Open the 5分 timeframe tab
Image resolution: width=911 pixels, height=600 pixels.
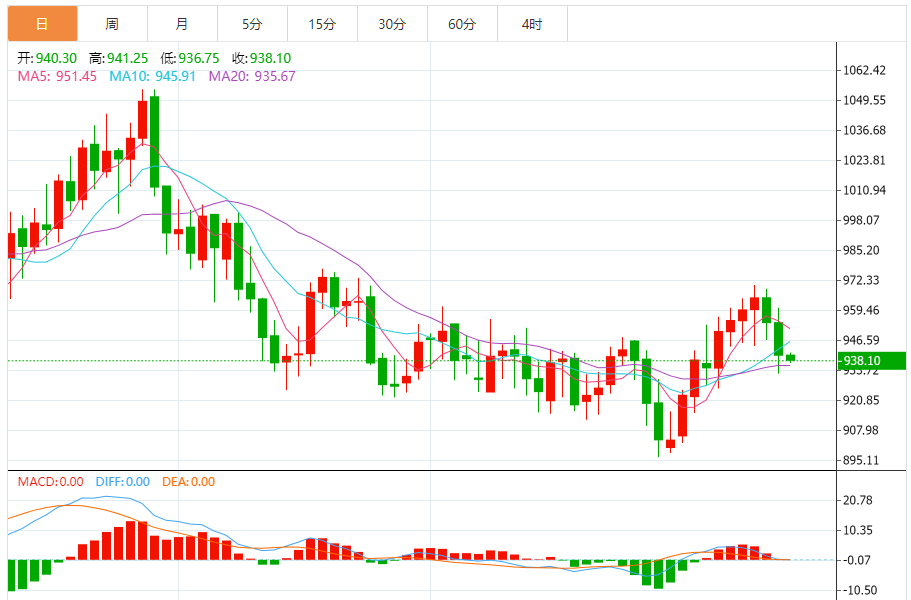pyautogui.click(x=252, y=24)
